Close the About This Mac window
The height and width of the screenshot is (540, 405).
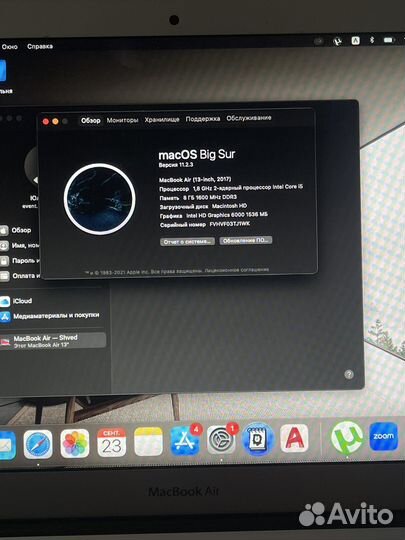(45, 122)
